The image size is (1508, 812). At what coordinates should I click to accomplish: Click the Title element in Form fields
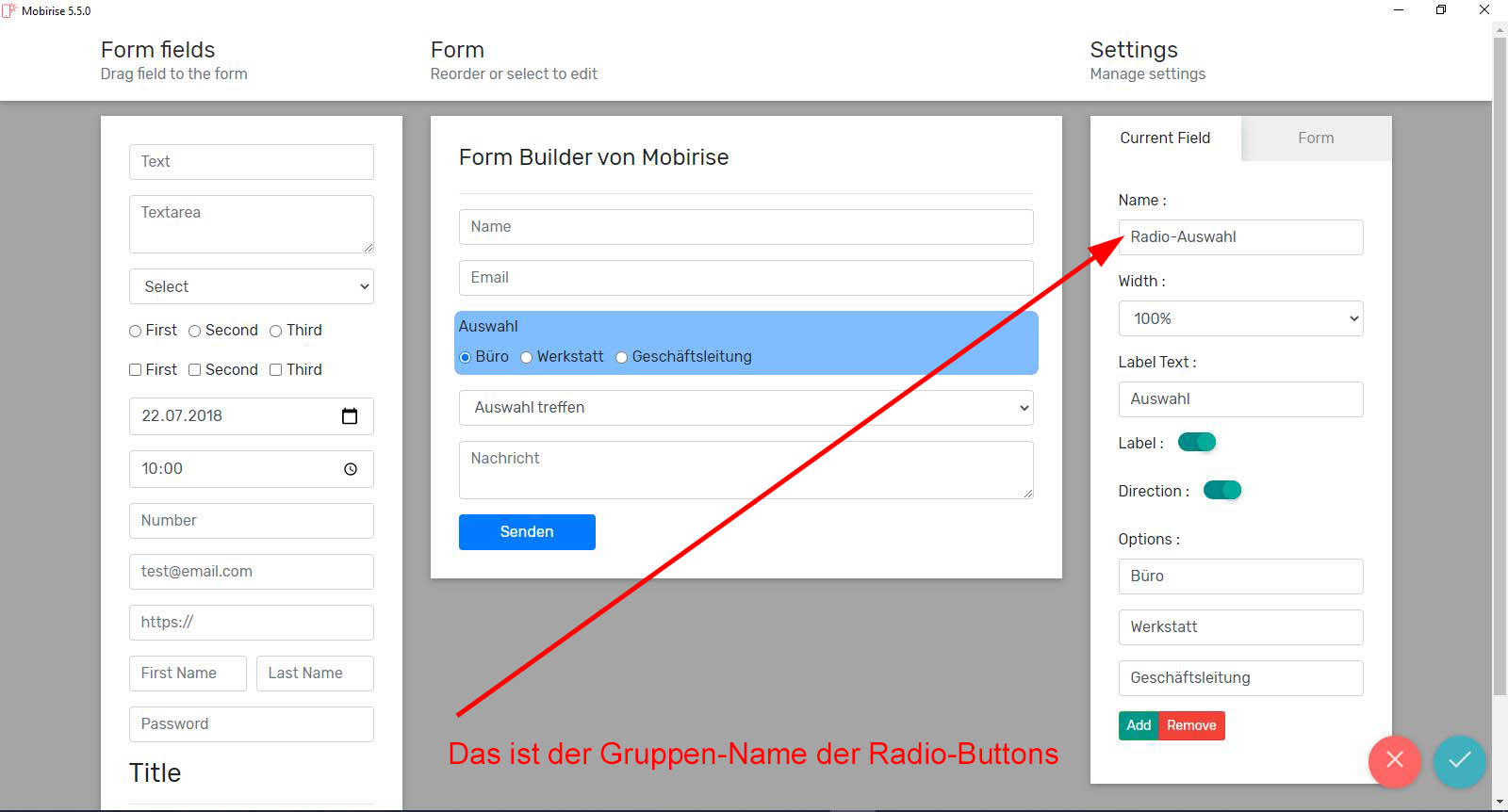click(x=155, y=773)
